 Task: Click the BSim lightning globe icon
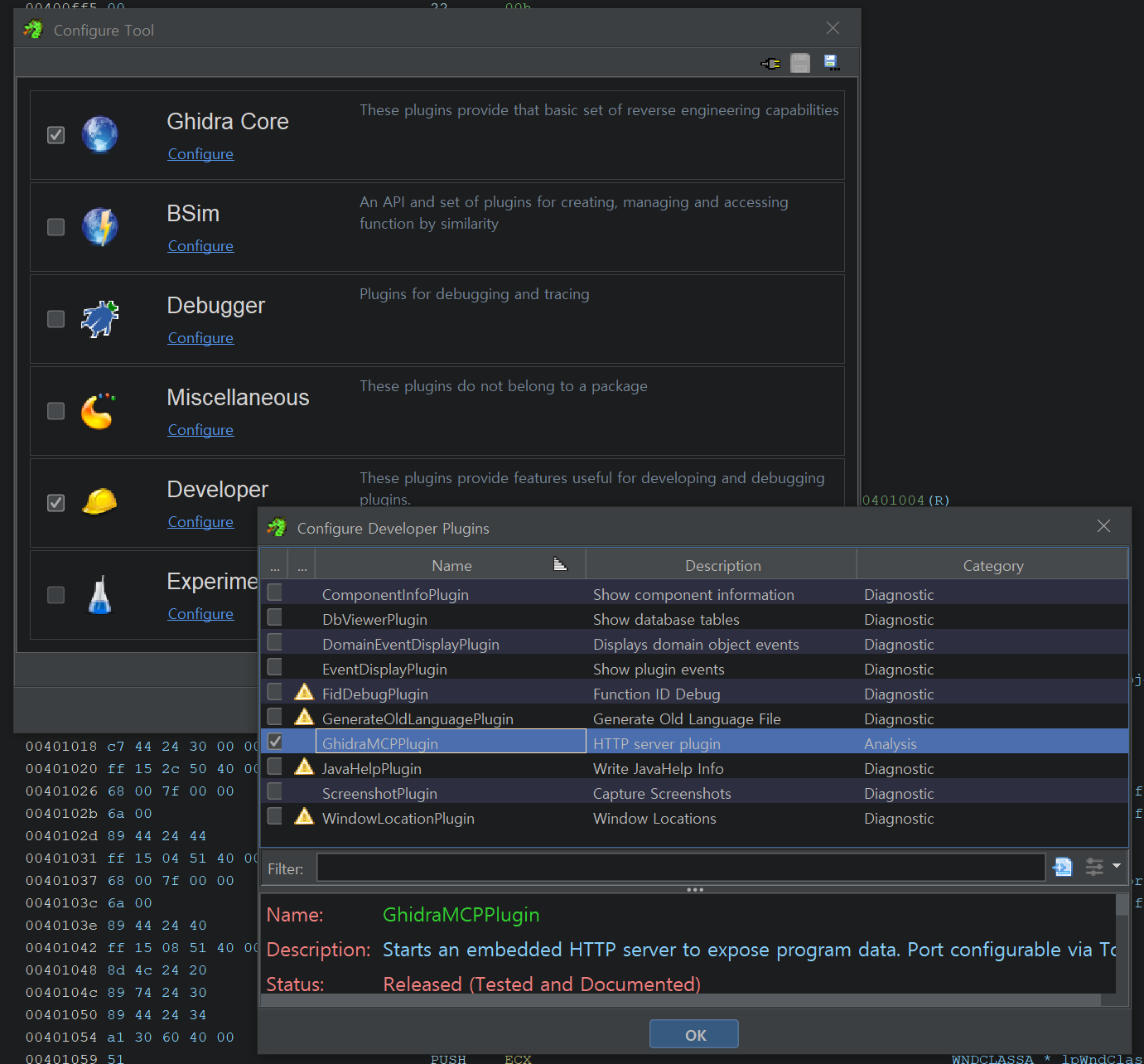(x=100, y=226)
